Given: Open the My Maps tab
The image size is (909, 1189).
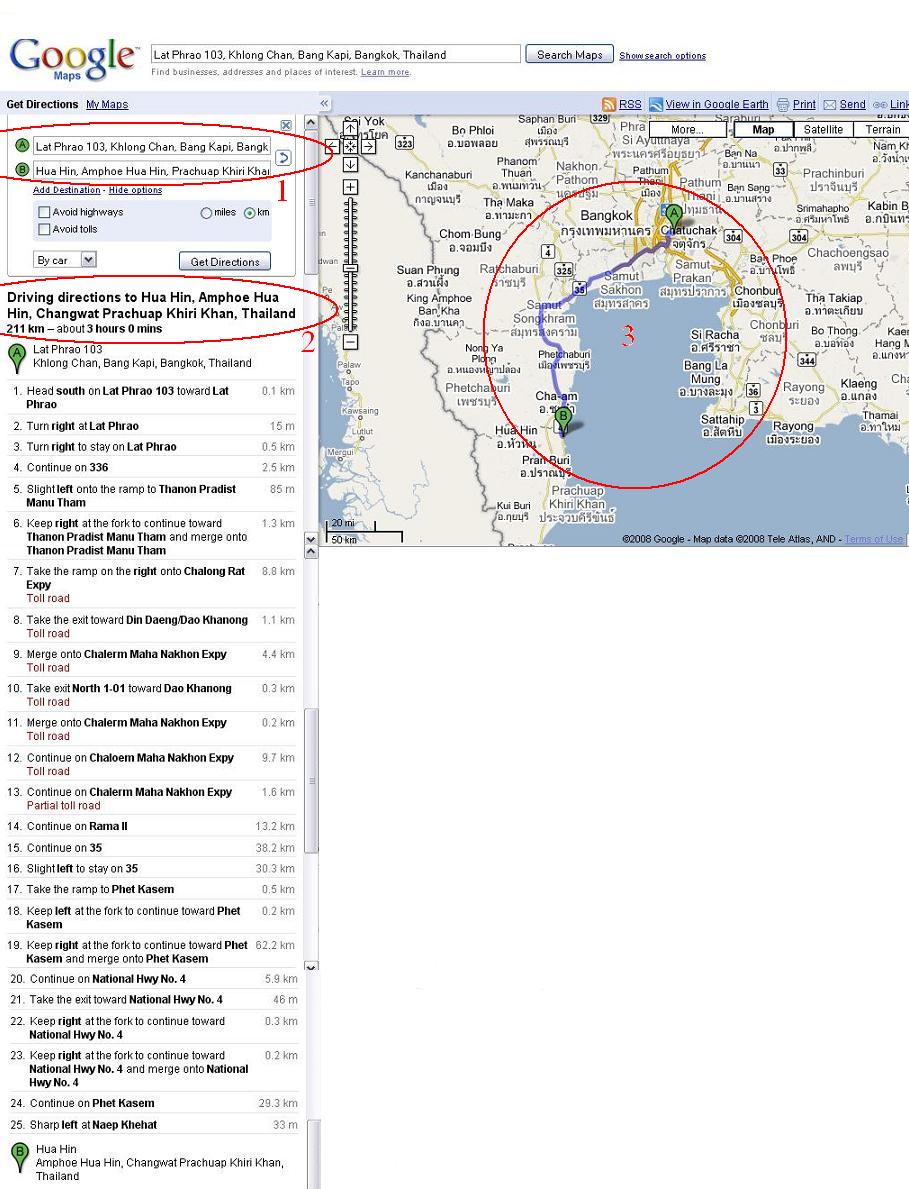Looking at the screenshot, I should (x=107, y=105).
